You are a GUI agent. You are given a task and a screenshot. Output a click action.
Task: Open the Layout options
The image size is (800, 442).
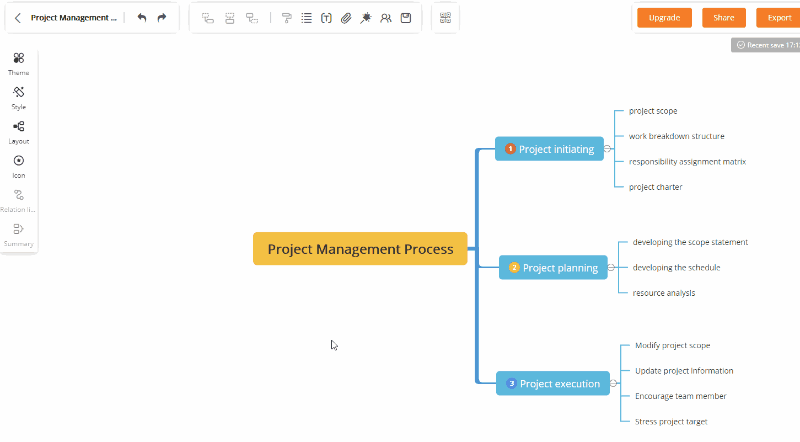19,131
